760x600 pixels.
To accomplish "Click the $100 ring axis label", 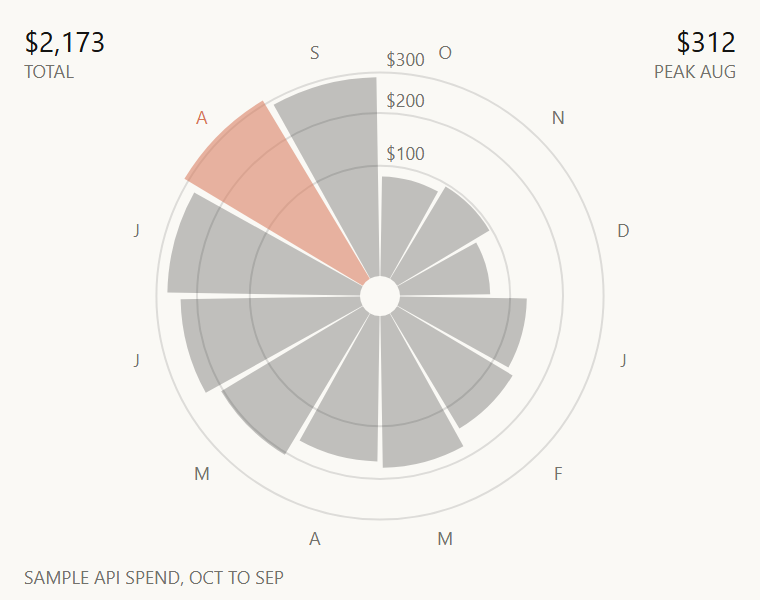I will tap(405, 154).
